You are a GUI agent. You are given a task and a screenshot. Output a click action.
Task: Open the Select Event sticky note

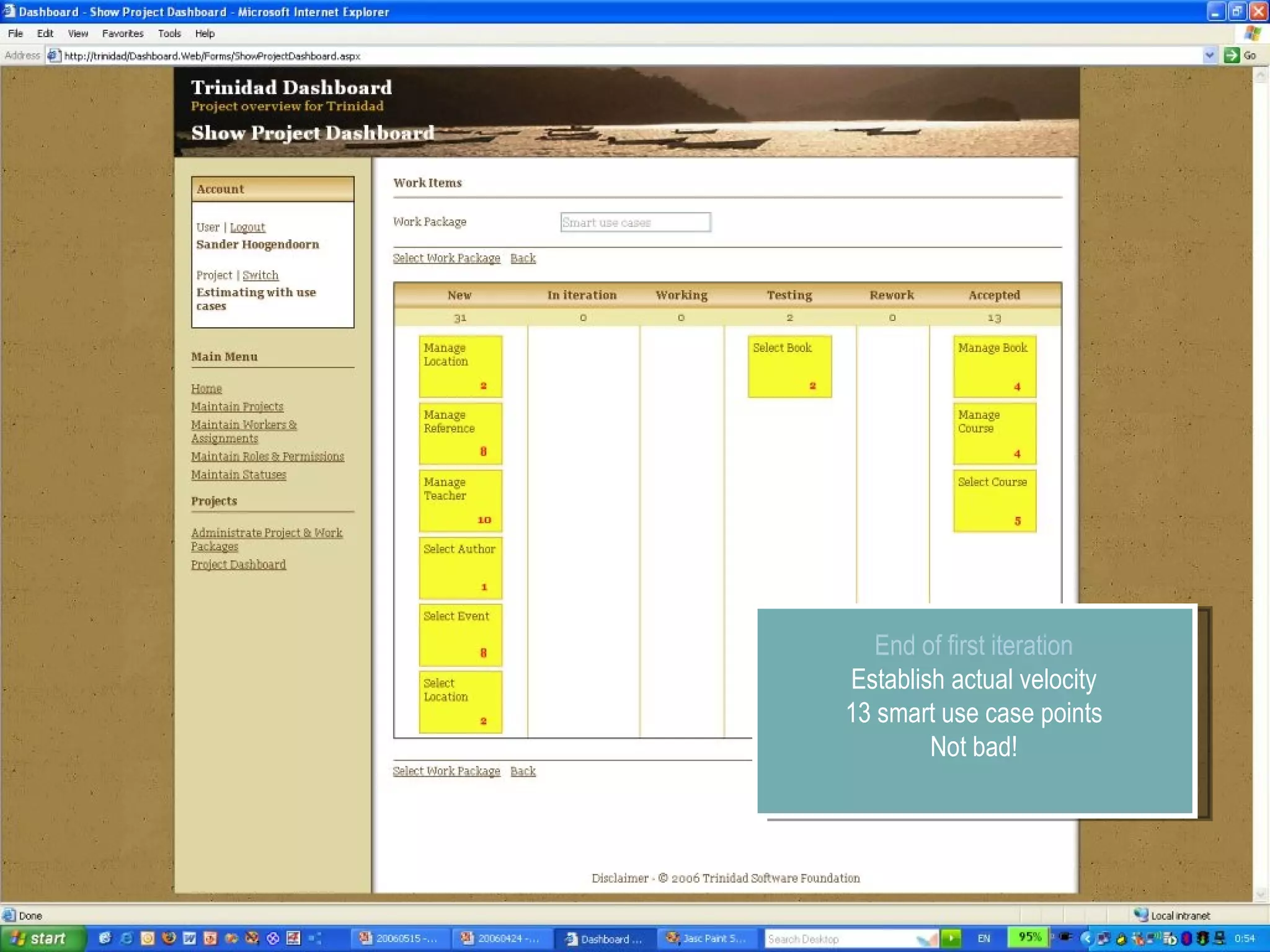(x=460, y=635)
